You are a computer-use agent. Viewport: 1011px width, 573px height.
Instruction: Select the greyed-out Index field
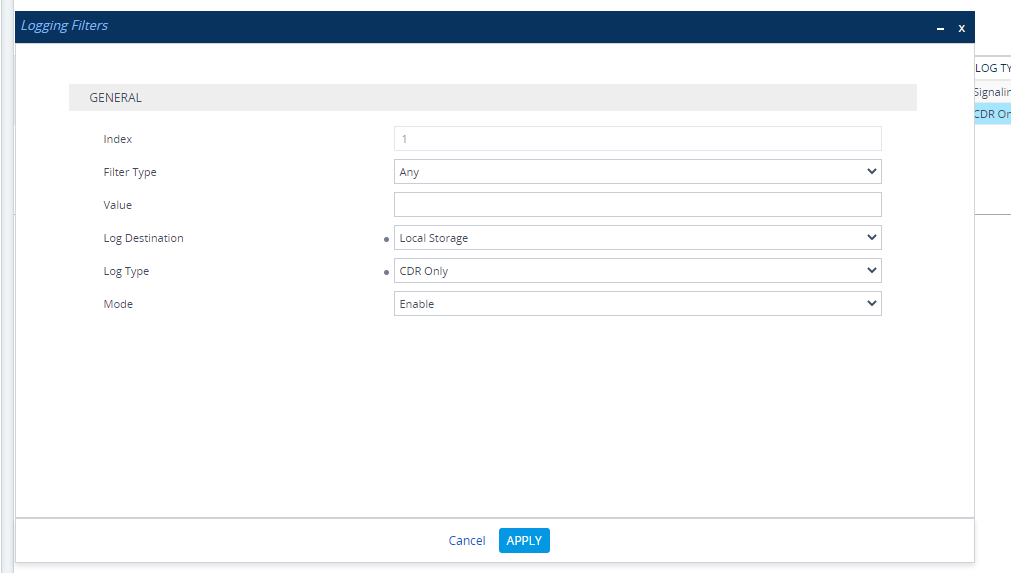(637, 139)
